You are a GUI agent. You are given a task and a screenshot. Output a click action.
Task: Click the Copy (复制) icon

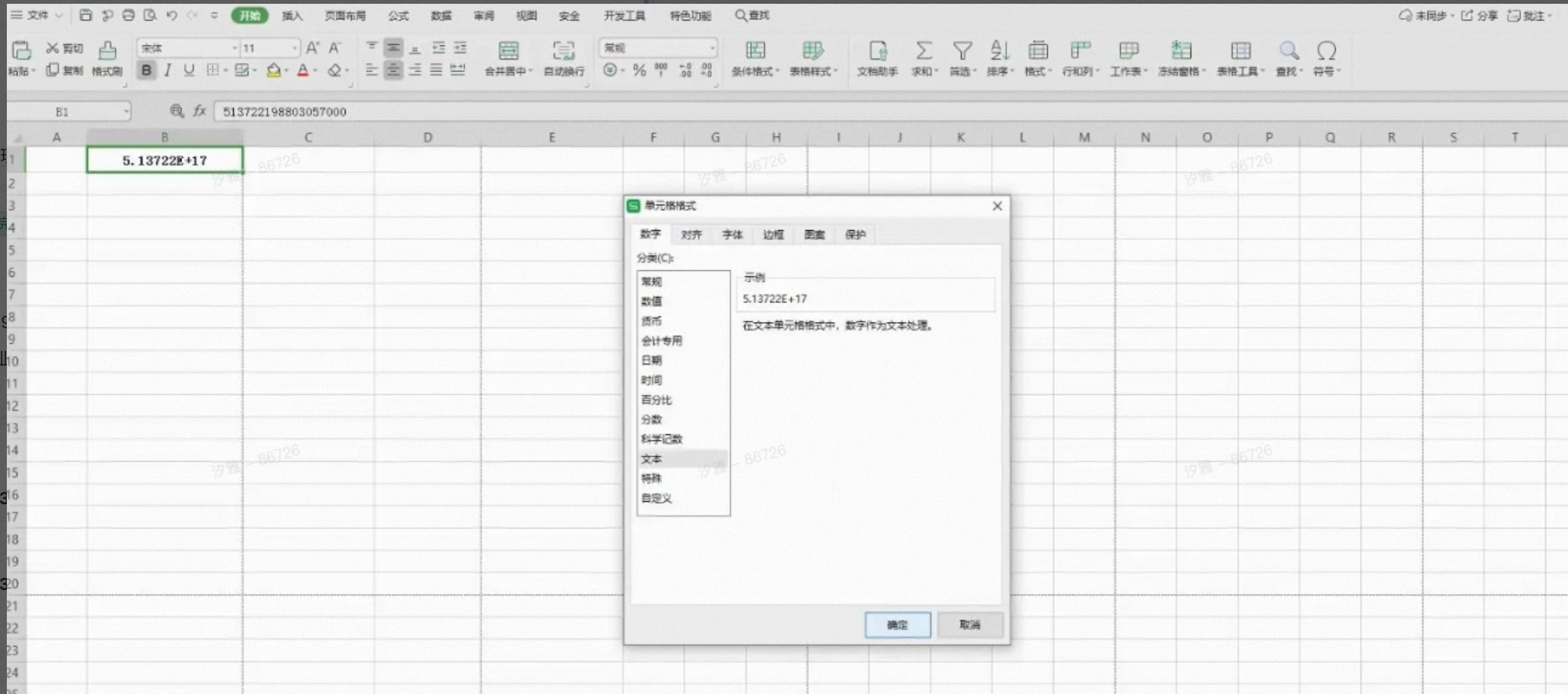pos(52,70)
